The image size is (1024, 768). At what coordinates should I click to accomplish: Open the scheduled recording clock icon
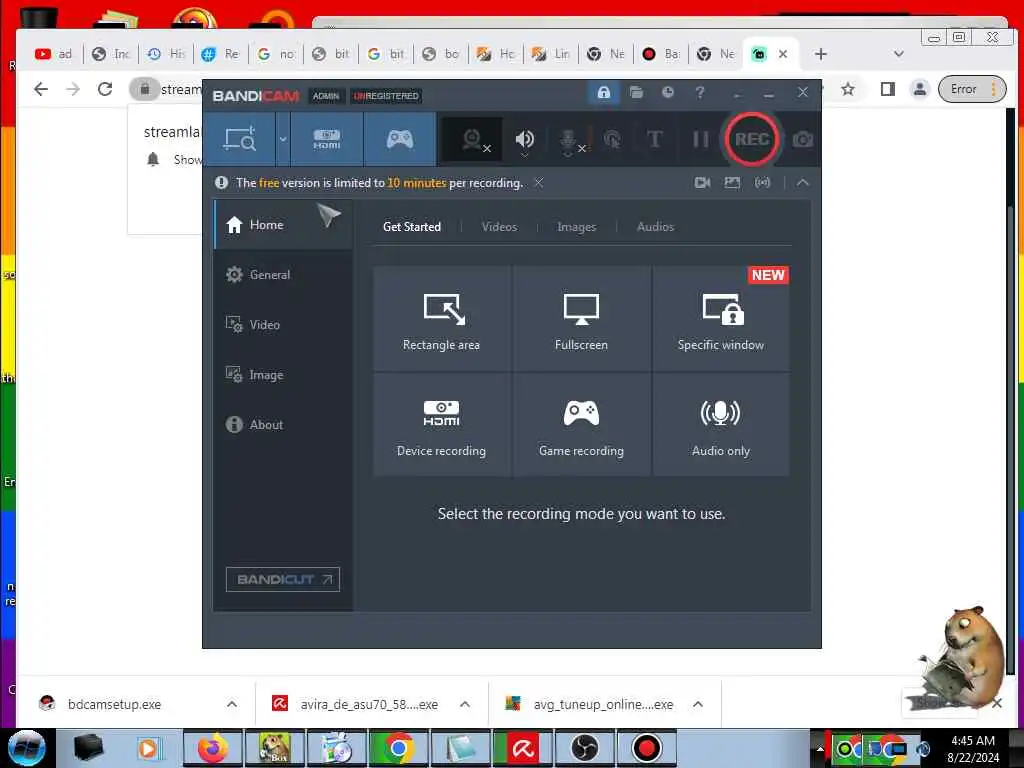pos(667,92)
